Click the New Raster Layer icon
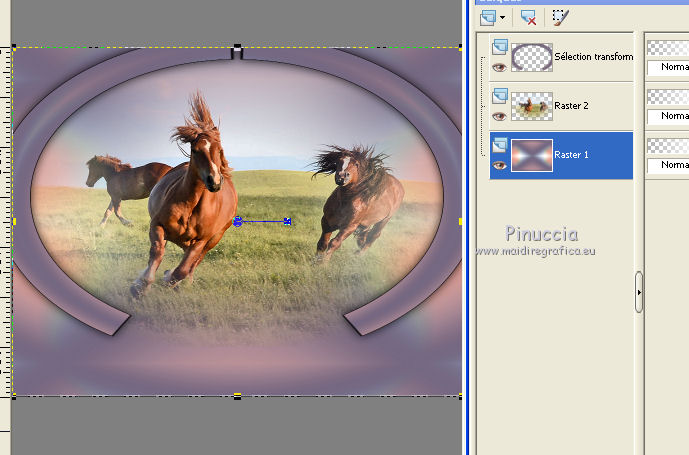The image size is (689, 455). [488, 18]
